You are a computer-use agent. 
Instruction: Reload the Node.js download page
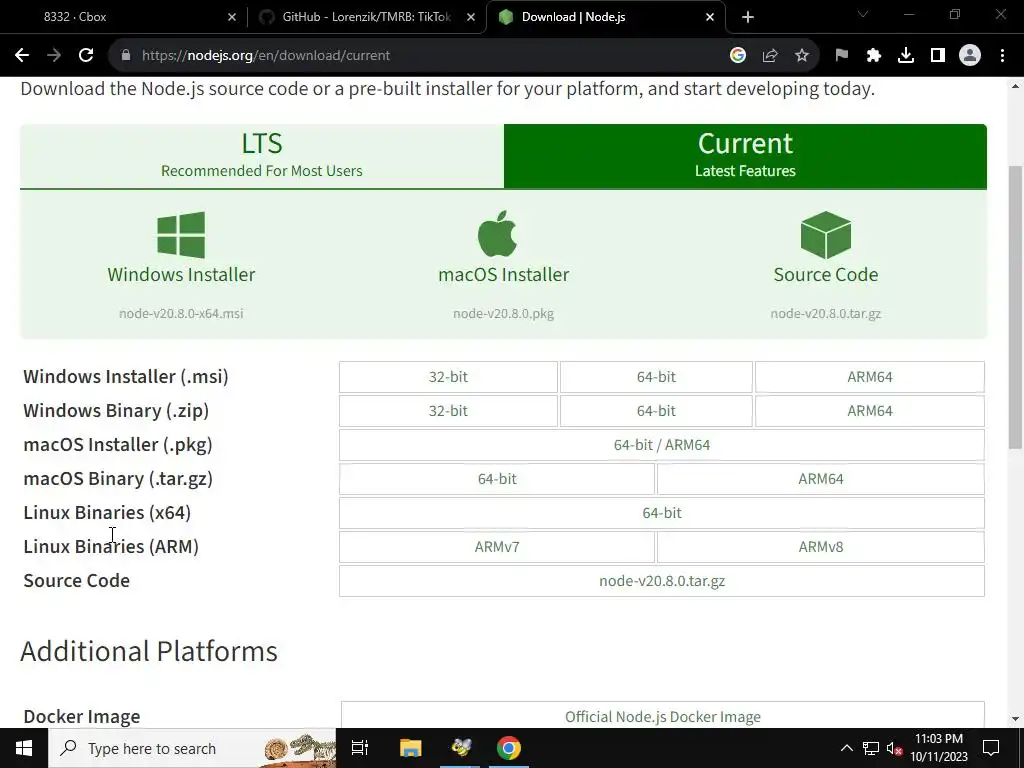tap(86, 56)
